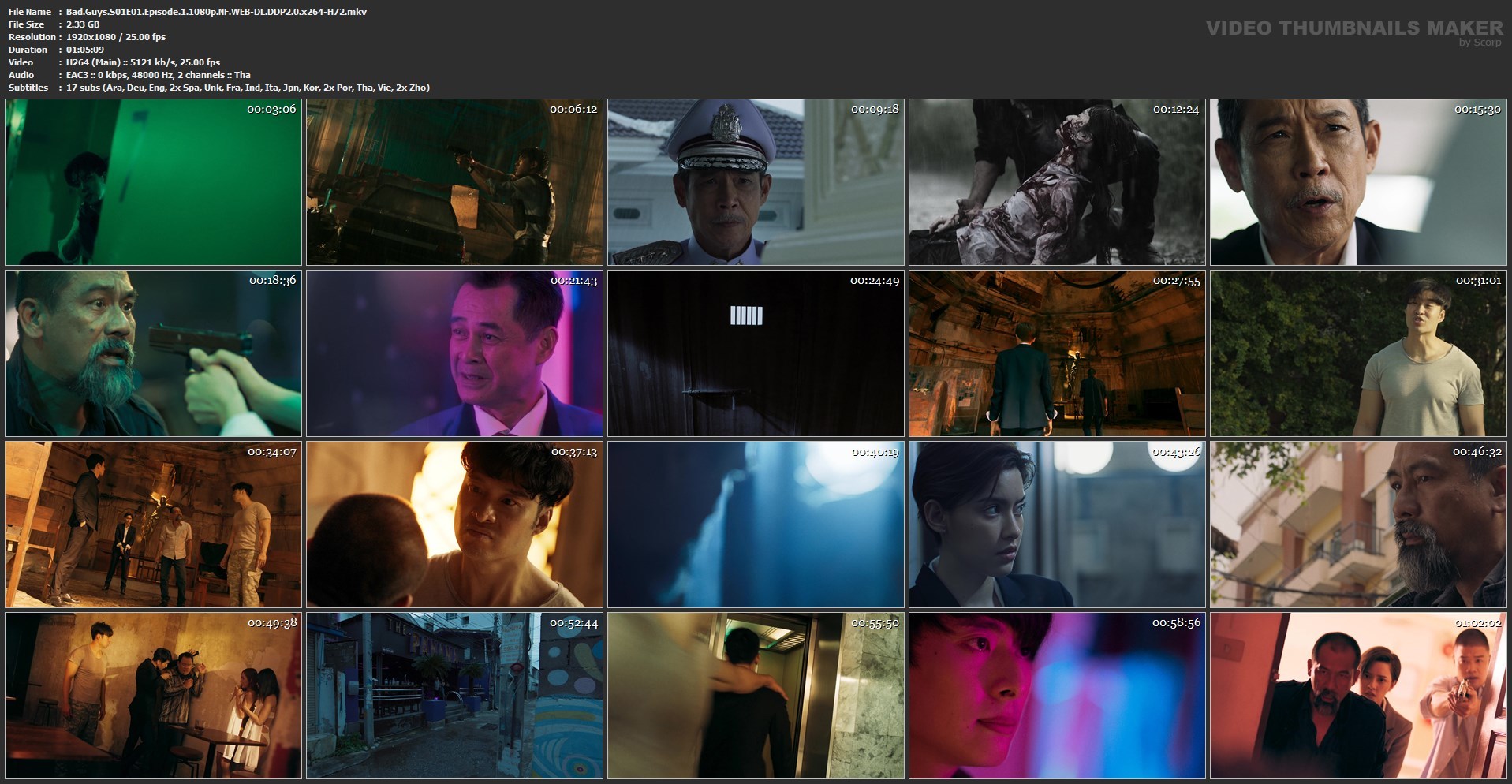Open the thumbnail at 00:46:32

[x=1358, y=525]
